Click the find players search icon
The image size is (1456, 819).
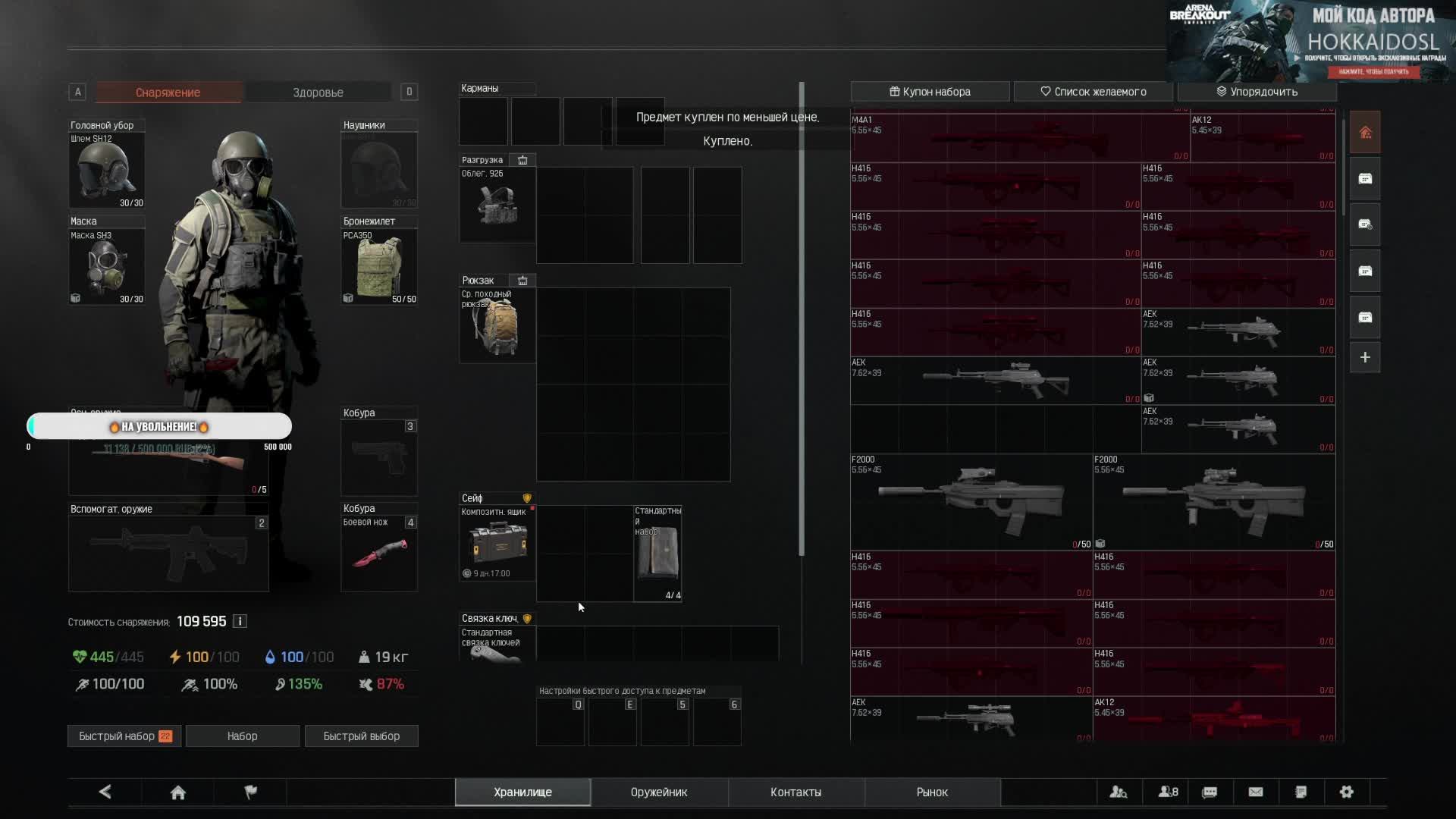pyautogui.click(x=1118, y=792)
